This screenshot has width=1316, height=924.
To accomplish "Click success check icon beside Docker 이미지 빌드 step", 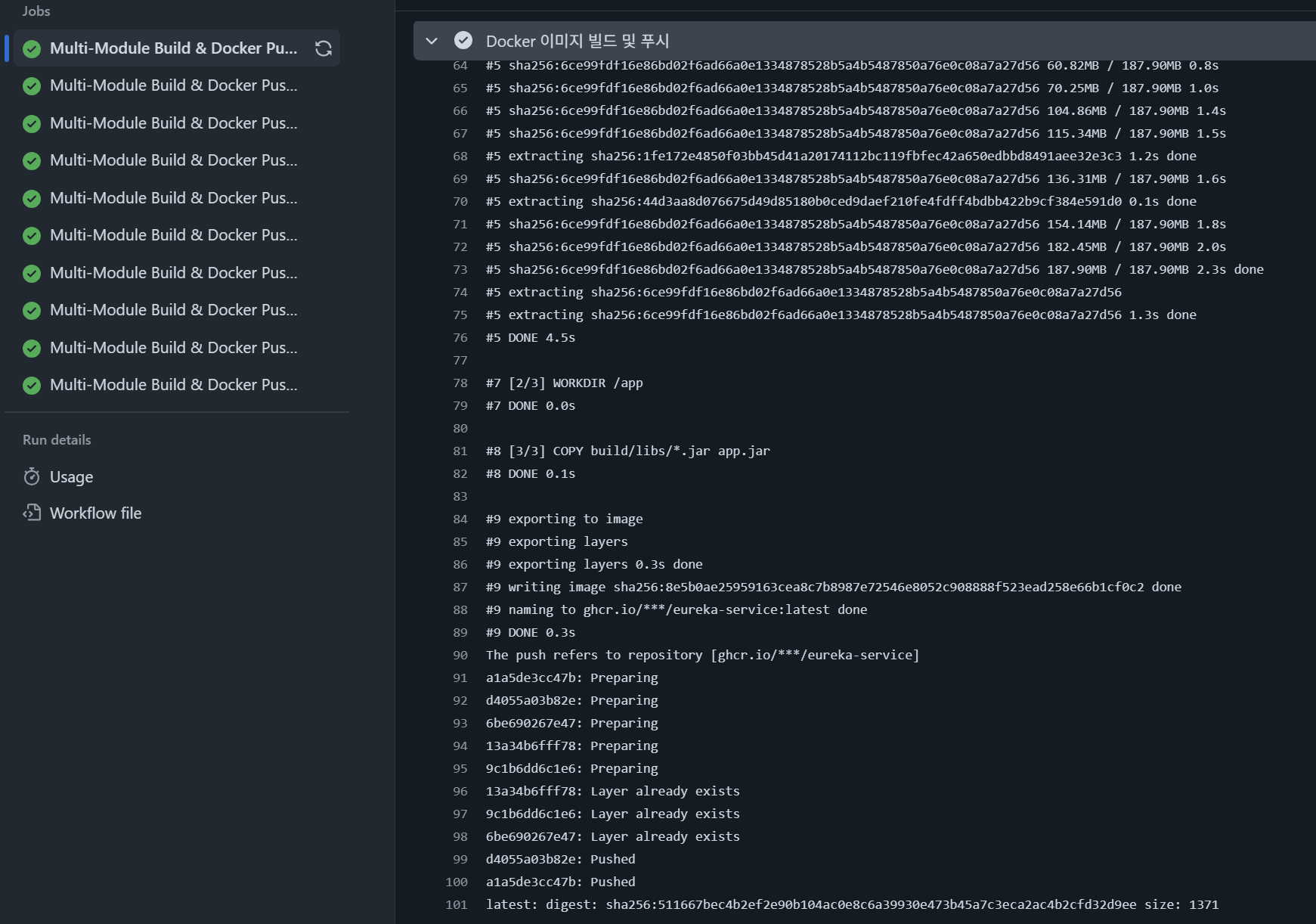I will [463, 41].
